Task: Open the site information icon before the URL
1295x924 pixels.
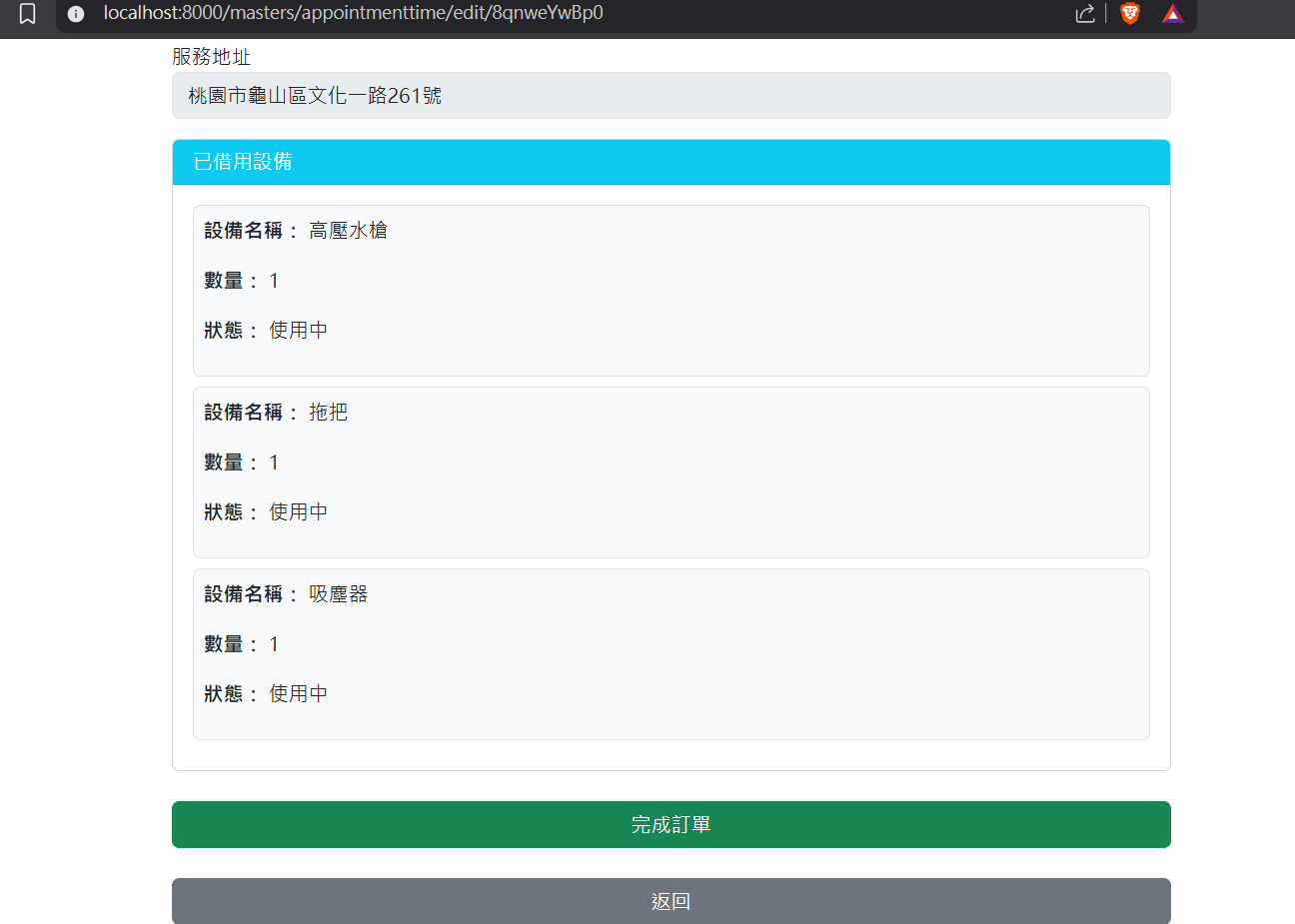Action: [76, 14]
